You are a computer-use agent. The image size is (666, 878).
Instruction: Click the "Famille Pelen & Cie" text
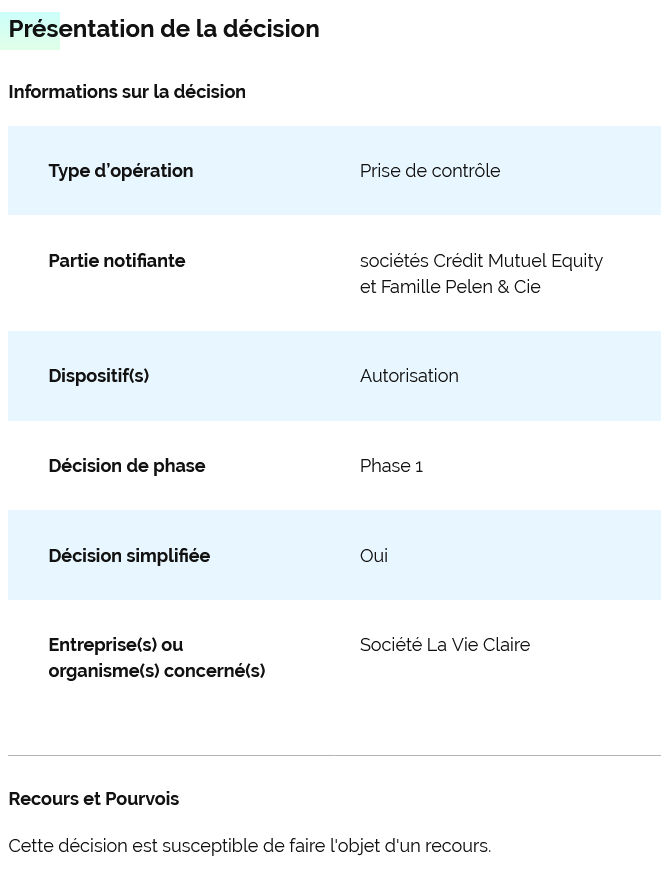(460, 287)
